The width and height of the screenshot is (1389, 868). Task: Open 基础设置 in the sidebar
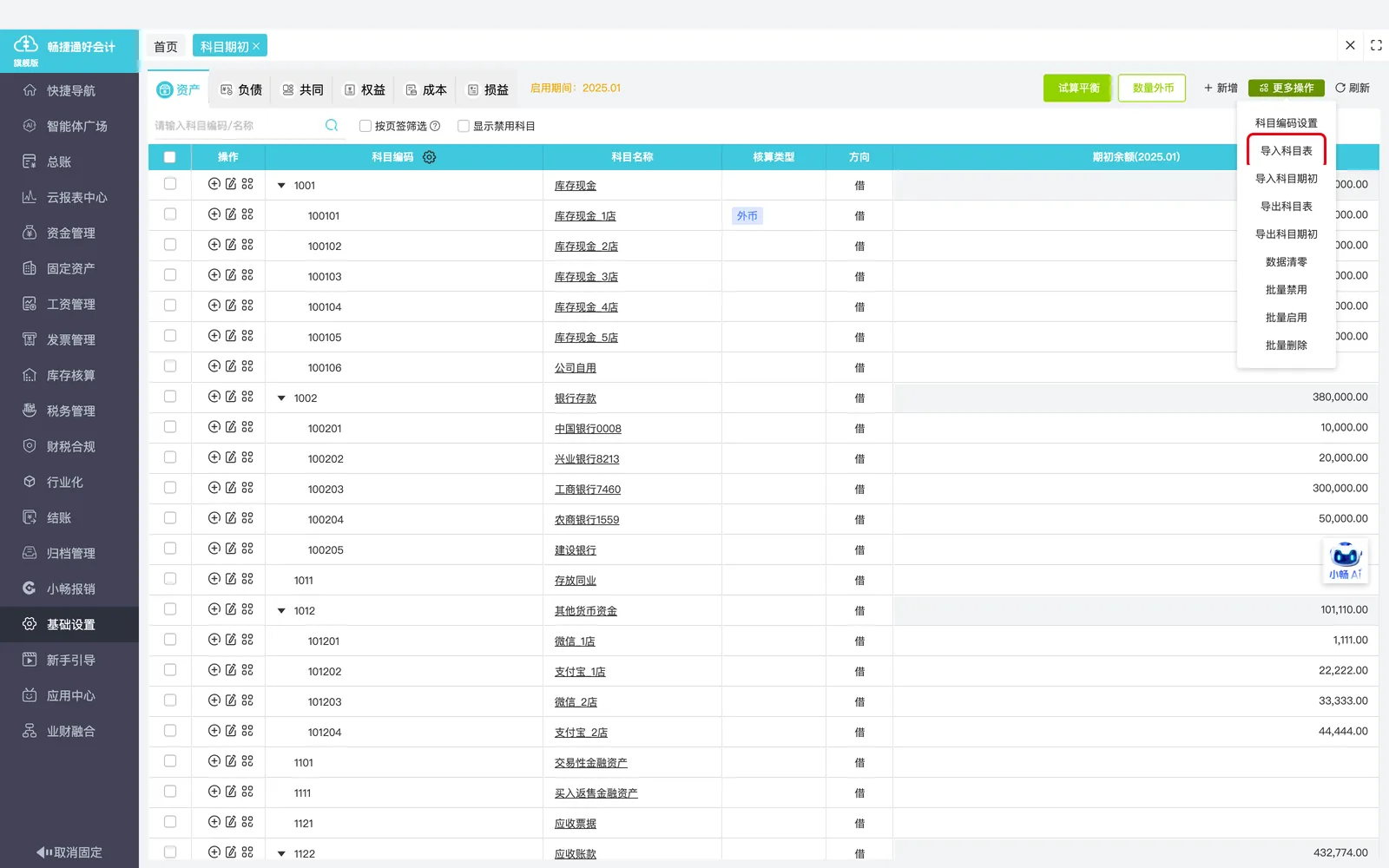[x=69, y=624]
